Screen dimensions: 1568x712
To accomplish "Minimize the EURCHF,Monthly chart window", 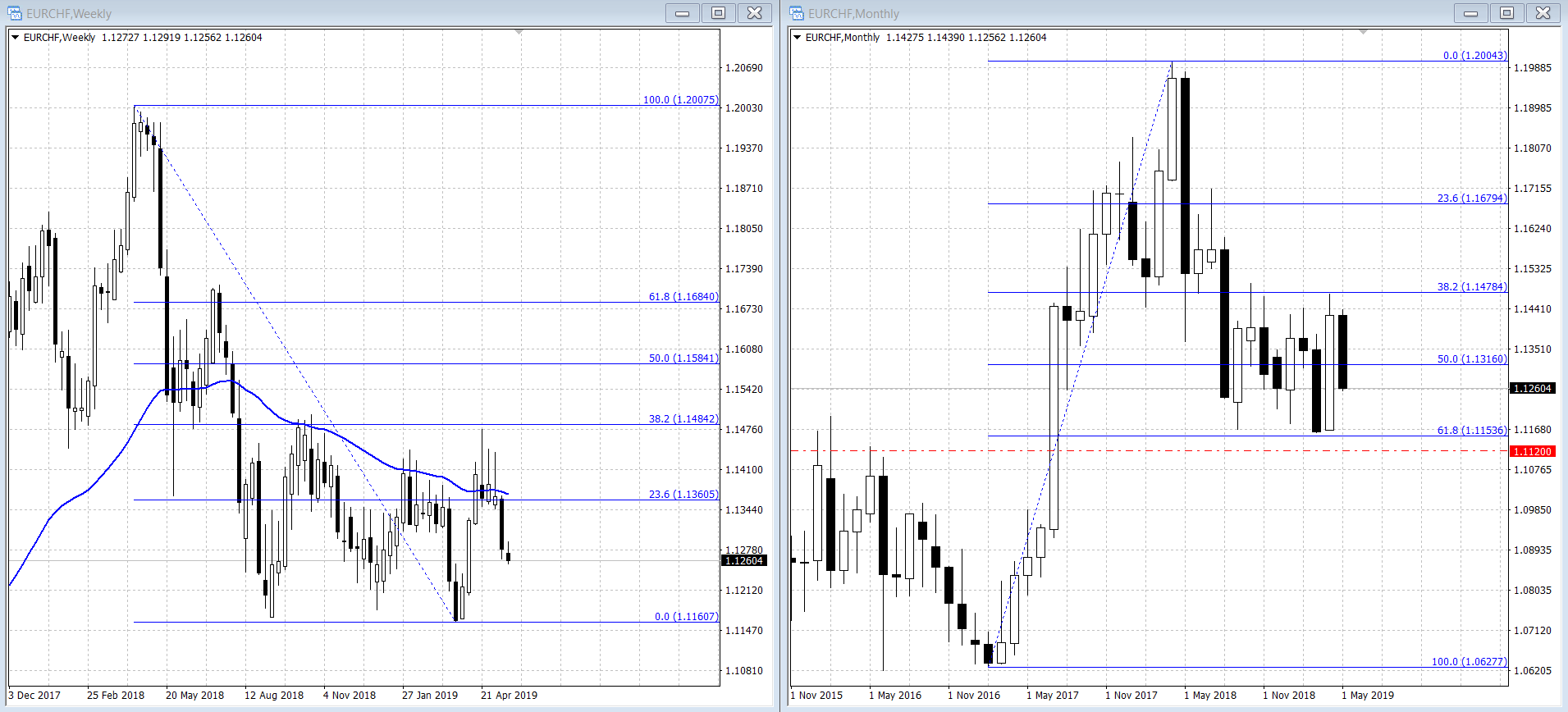I will pos(1470,13).
